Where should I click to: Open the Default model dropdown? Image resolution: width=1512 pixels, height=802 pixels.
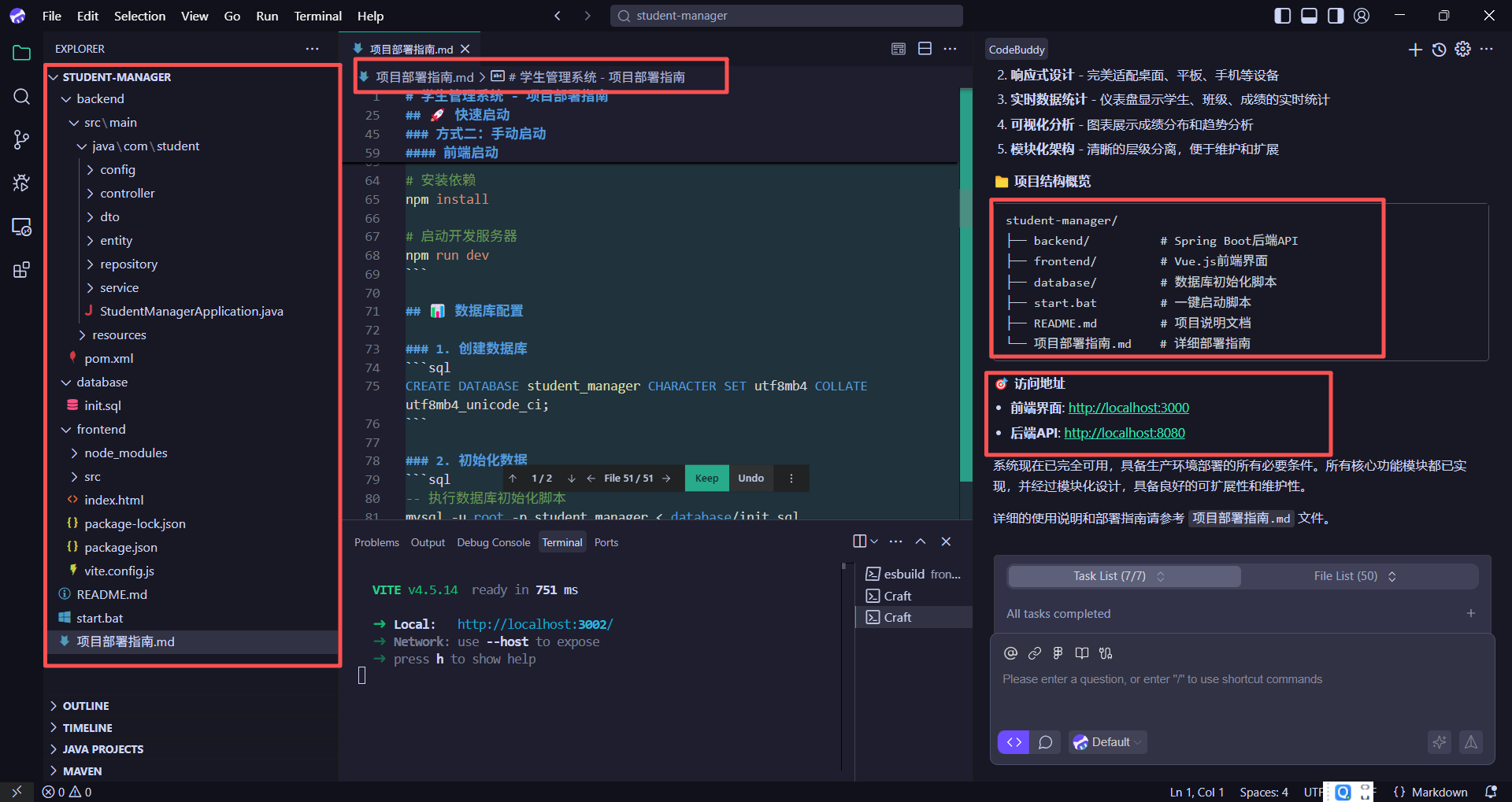(1107, 742)
